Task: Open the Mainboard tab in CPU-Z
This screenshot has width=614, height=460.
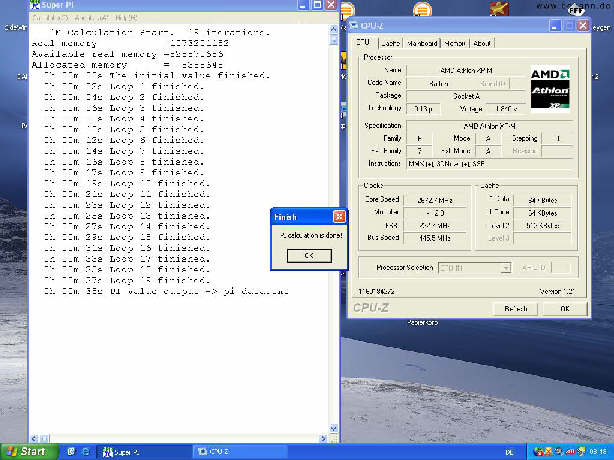Action: [422, 43]
